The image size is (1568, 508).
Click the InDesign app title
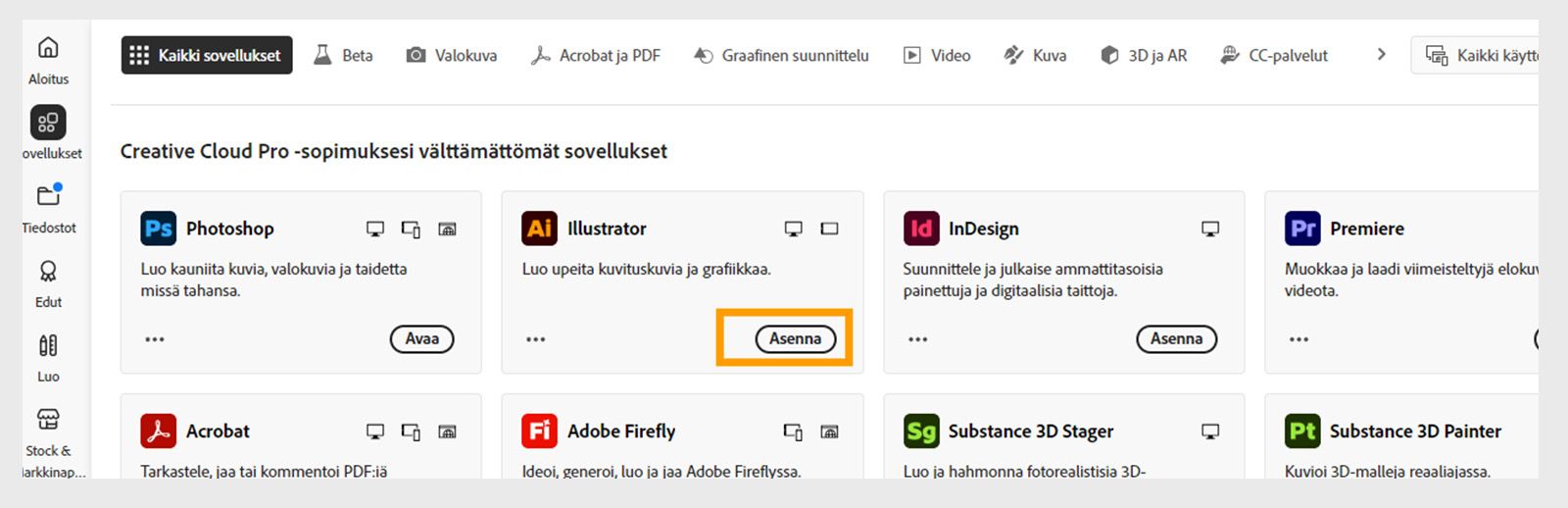(984, 229)
